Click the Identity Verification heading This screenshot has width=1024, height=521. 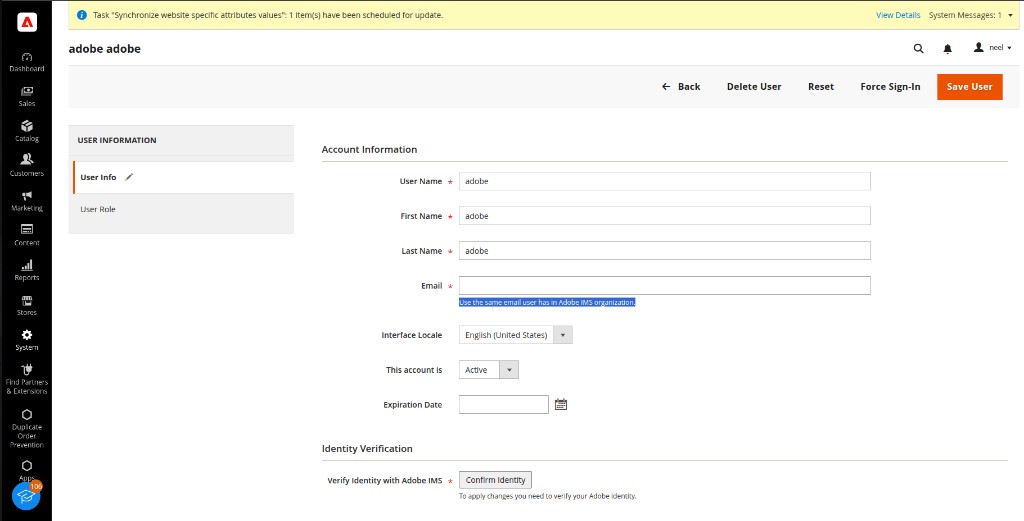pos(367,449)
